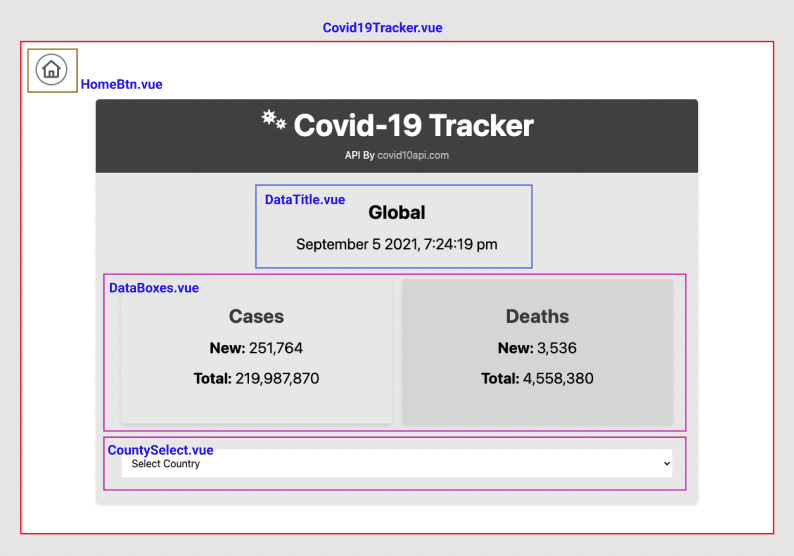Click new deaths value 3,536
Image resolution: width=794 pixels, height=556 pixels.
click(557, 348)
